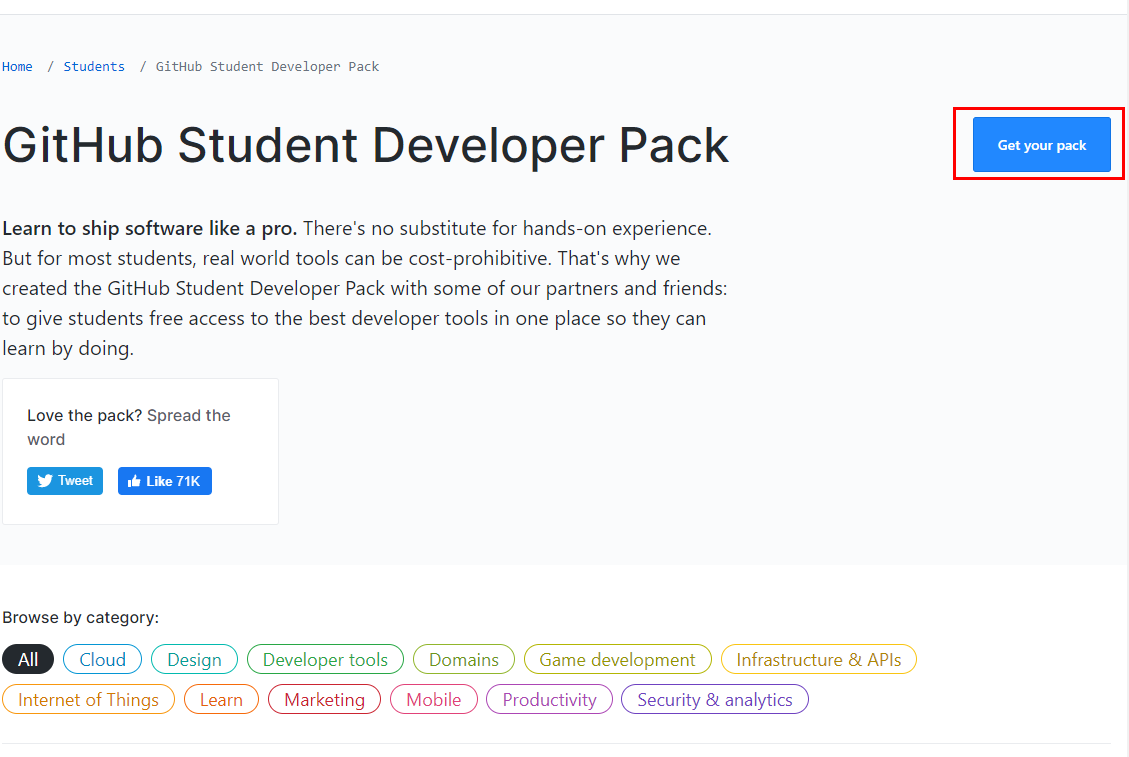Click the Facebook Like 71K button
The height and width of the screenshot is (757, 1129).
point(165,481)
